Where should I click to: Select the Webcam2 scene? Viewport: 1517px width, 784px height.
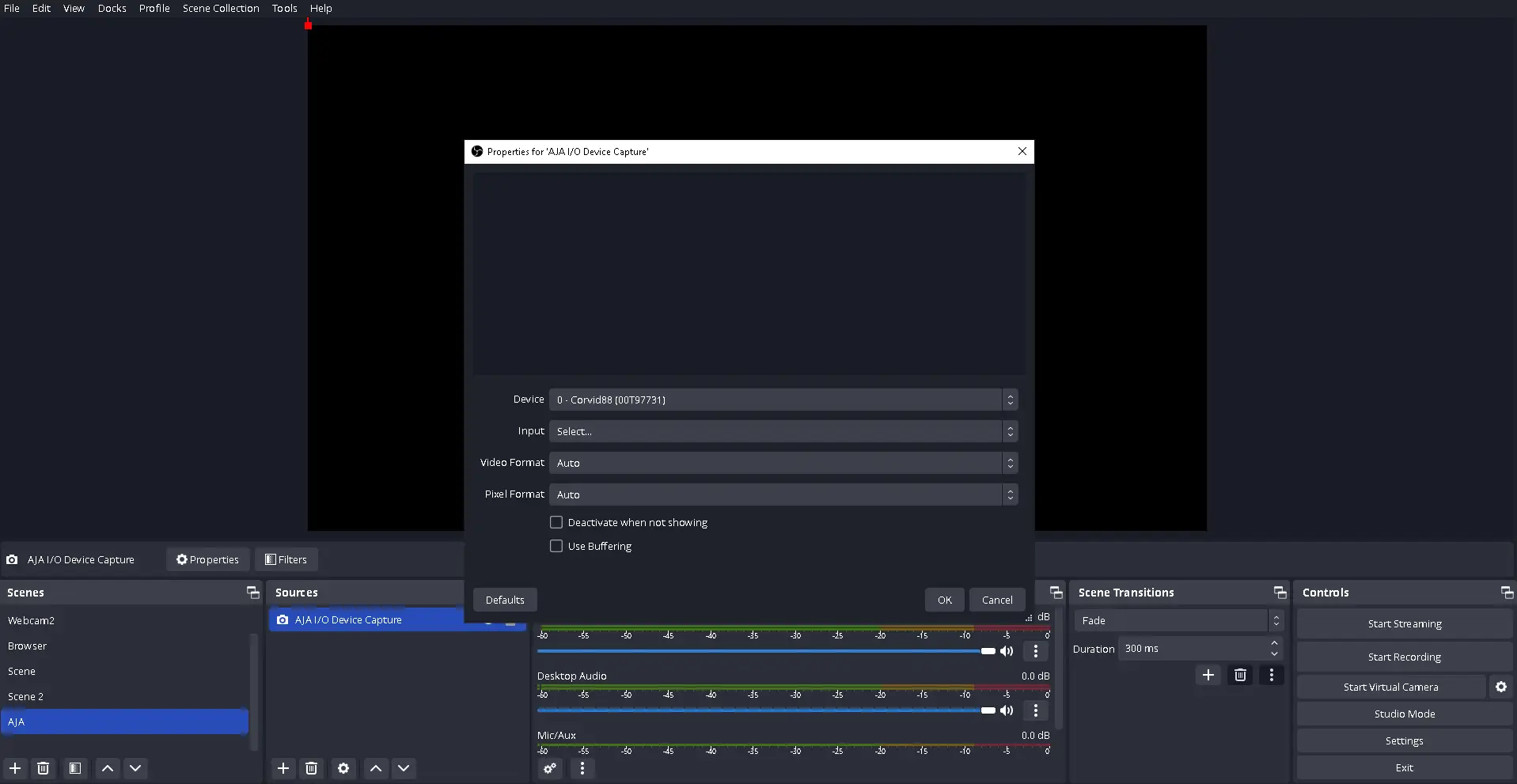32,621
